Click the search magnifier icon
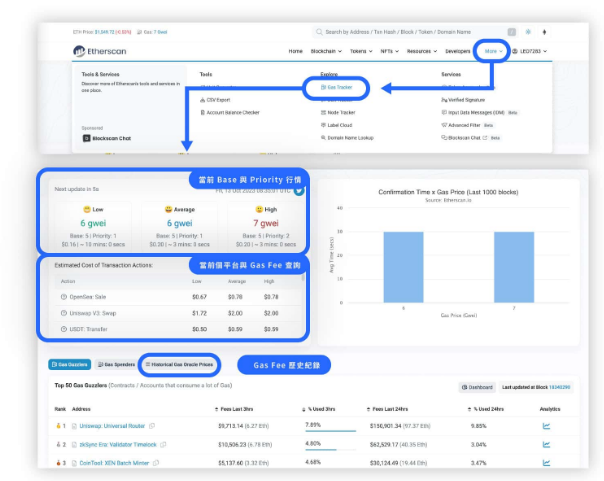This screenshot has width=604, height=481. pyautogui.click(x=319, y=32)
